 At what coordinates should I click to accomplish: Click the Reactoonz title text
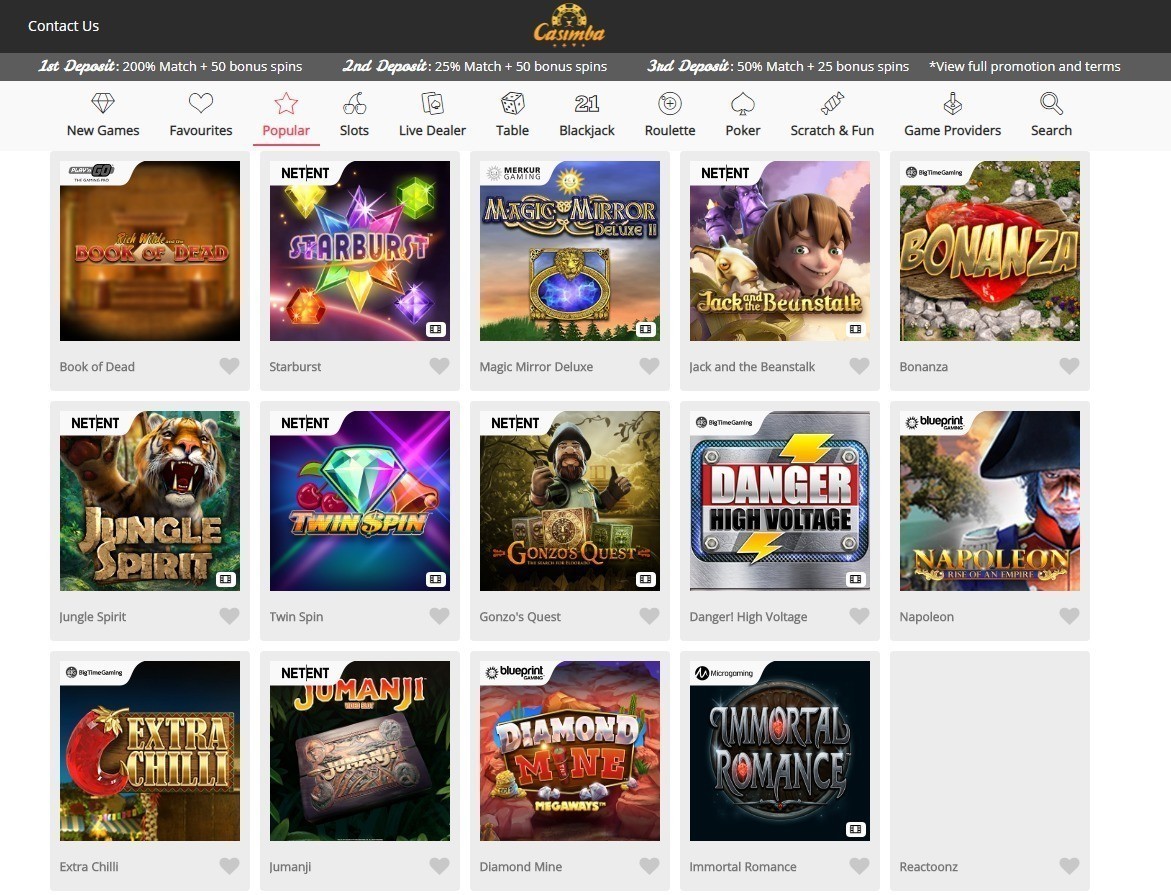pyautogui.click(x=928, y=867)
